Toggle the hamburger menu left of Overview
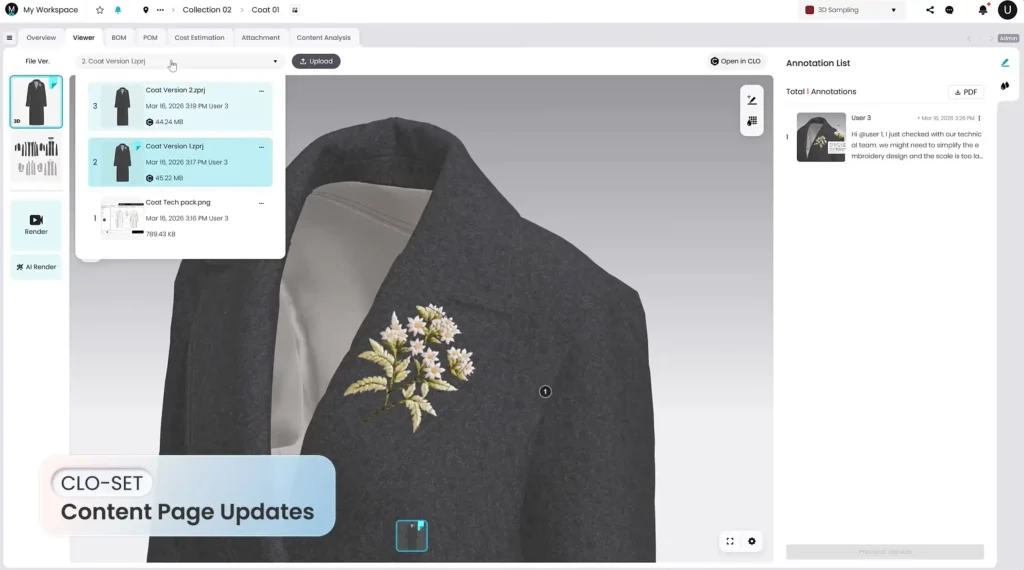 [9, 38]
